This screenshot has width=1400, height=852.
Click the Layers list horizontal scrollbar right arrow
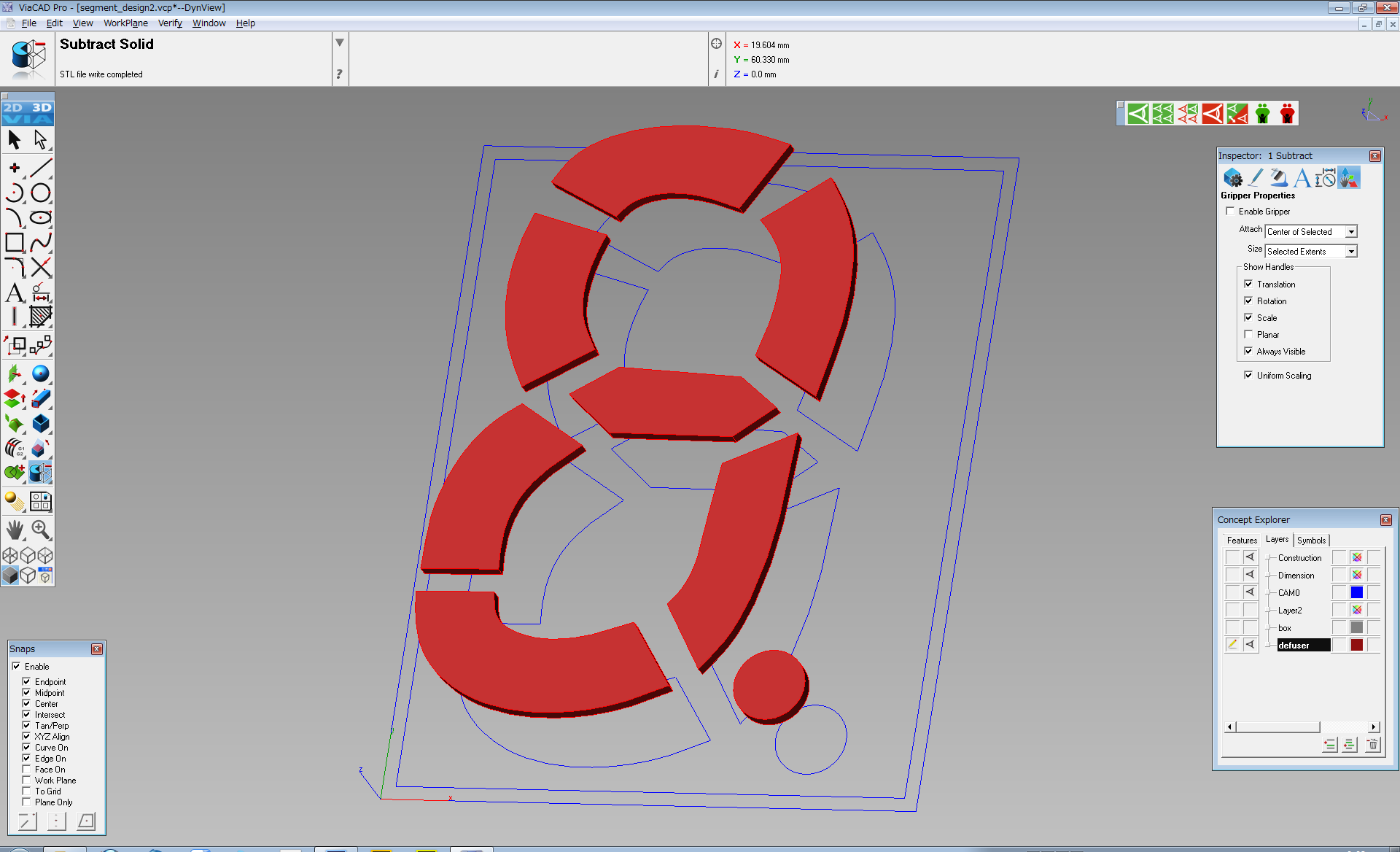(x=1374, y=727)
